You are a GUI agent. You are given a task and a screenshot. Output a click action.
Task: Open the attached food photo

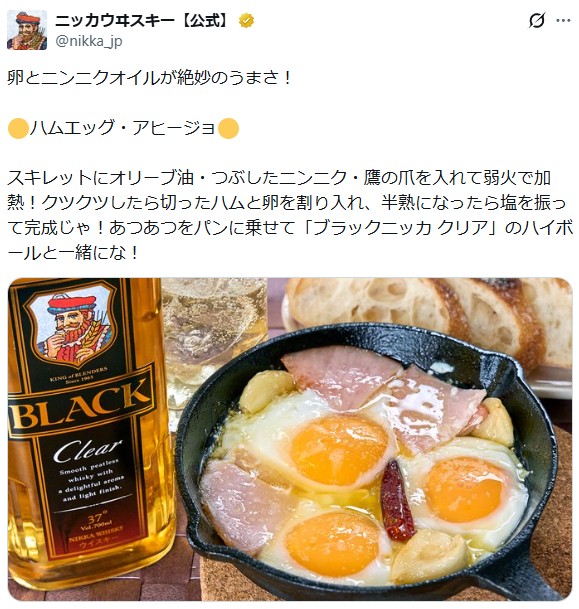[290, 439]
